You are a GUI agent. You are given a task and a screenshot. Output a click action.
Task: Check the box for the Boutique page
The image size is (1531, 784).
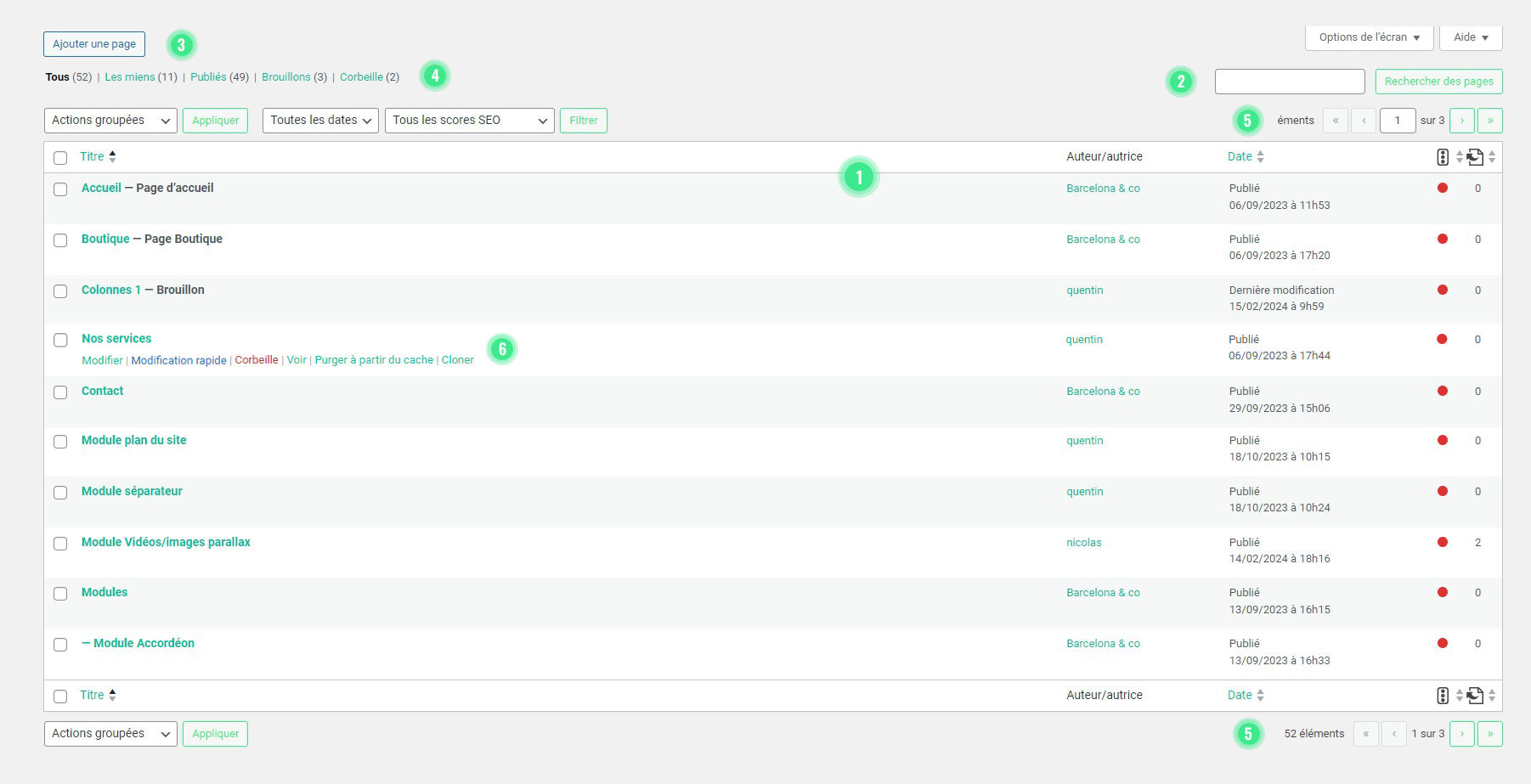tap(60, 240)
